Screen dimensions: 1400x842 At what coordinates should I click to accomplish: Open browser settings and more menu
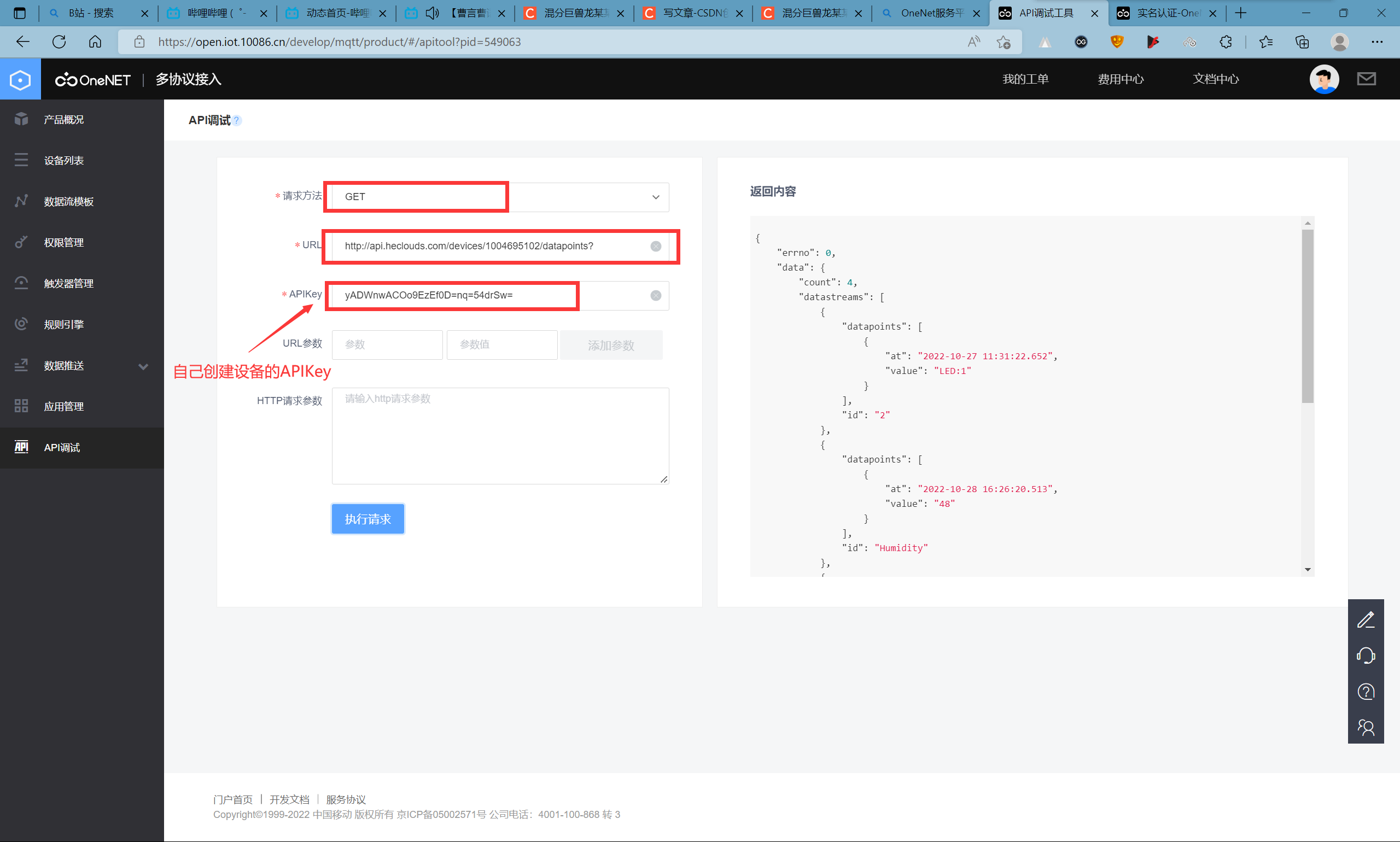click(1376, 42)
